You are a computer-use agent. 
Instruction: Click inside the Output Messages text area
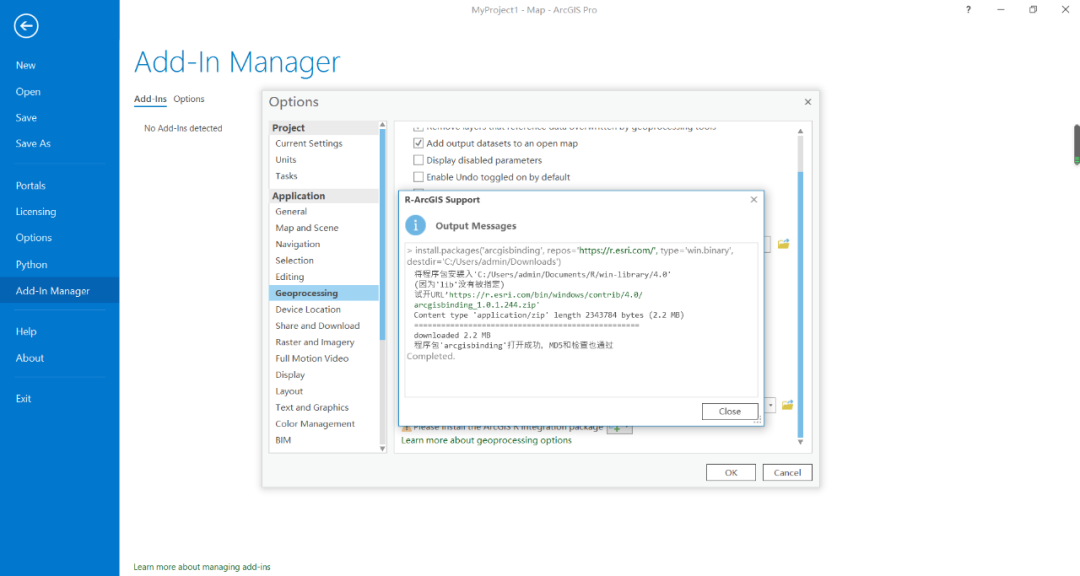tap(581, 320)
